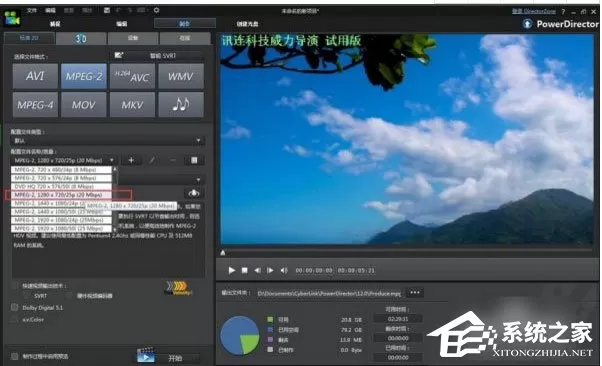Switch to the 3D tab
Viewport: 602px width, 366px height.
point(81,38)
